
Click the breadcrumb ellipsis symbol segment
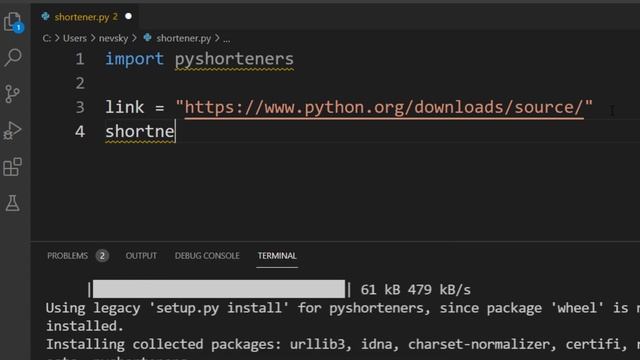coord(227,39)
